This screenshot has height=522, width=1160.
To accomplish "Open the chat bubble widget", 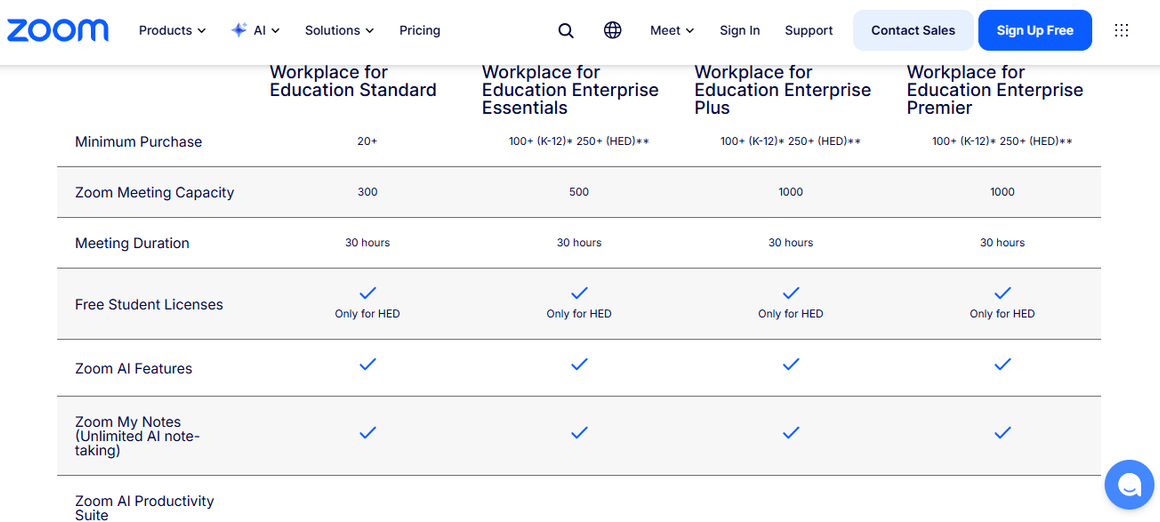I will 1130,484.
